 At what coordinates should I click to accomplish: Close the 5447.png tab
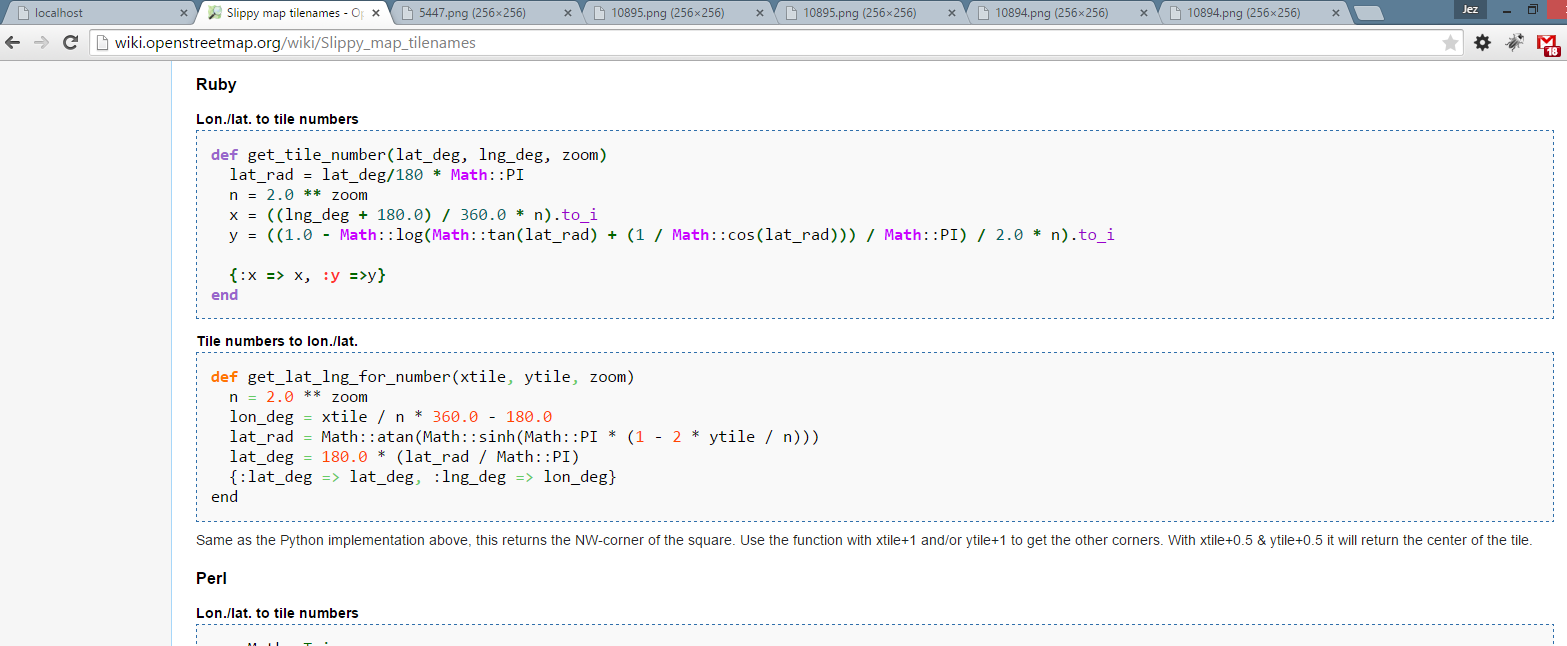tap(568, 13)
